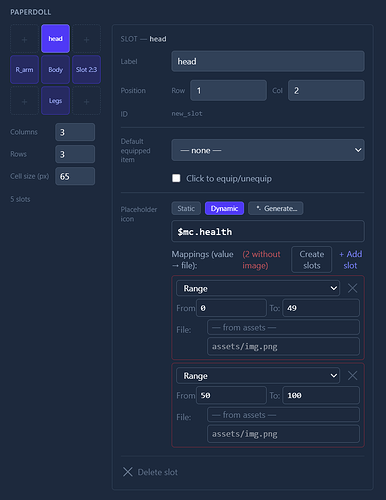Click the new_slot ID text

coord(187,114)
